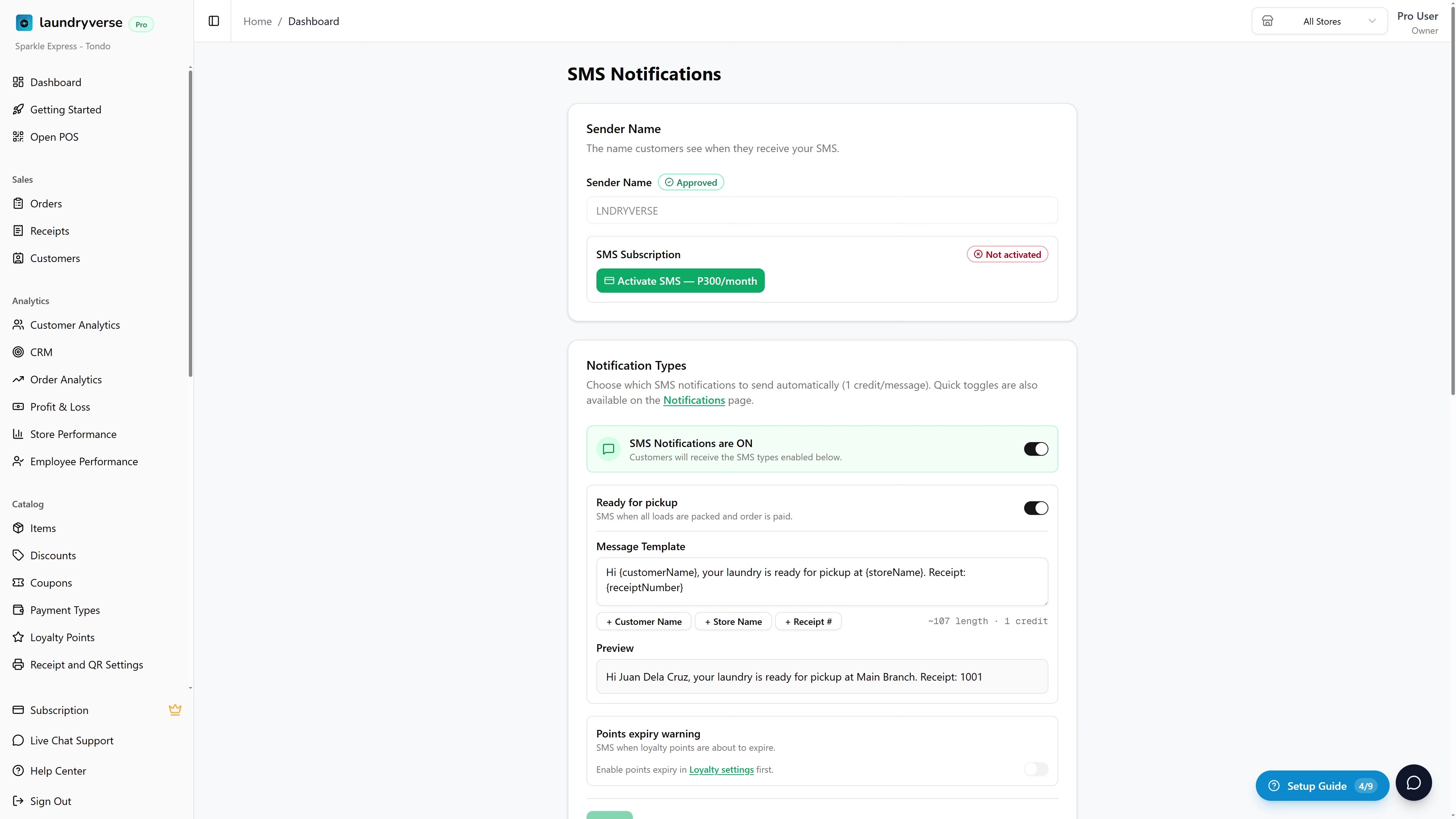Image resolution: width=1456 pixels, height=819 pixels.
Task: Open the floating chat bubble button
Action: (x=1414, y=783)
